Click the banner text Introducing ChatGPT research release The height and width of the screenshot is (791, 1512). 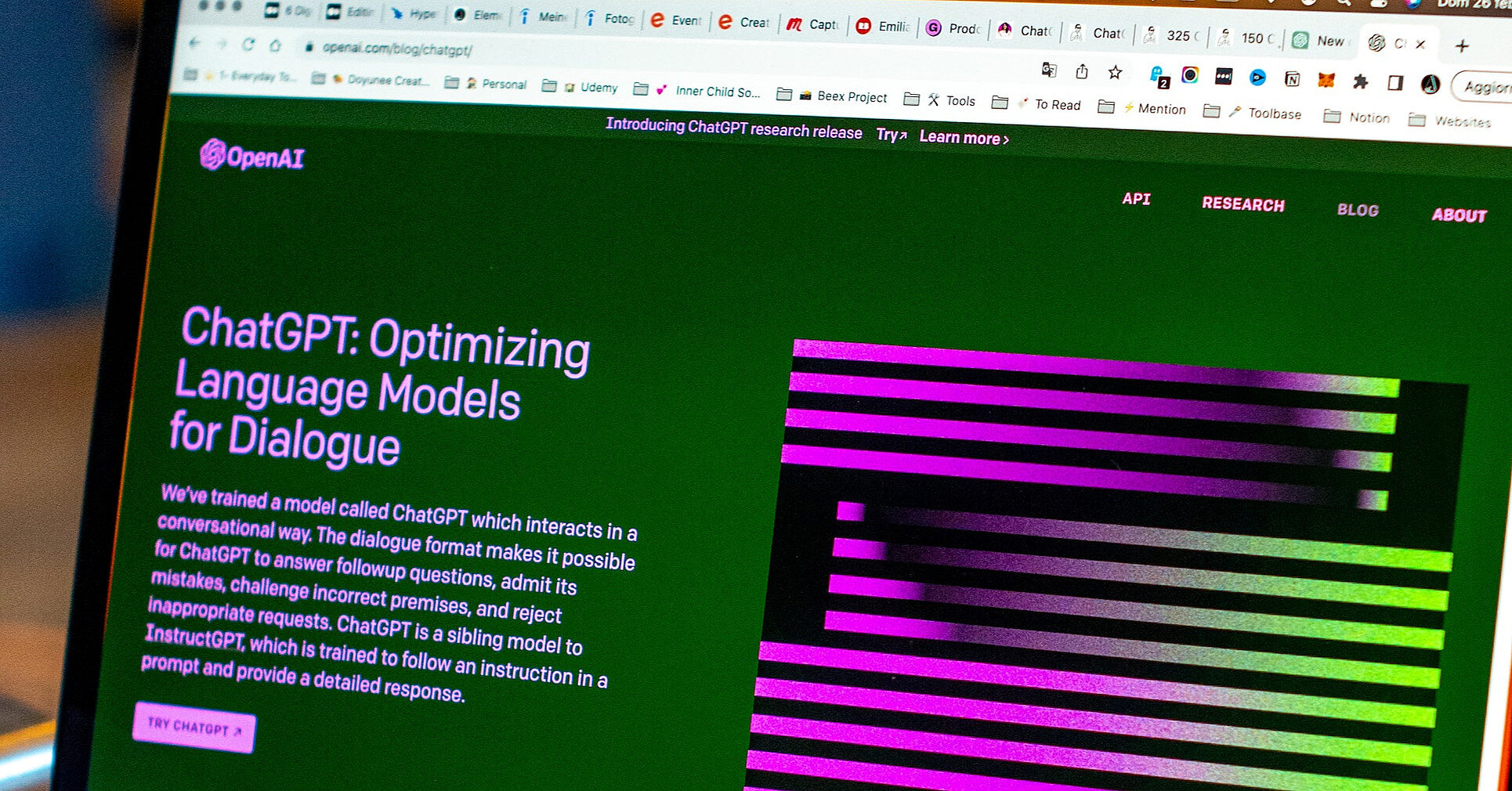(x=734, y=128)
